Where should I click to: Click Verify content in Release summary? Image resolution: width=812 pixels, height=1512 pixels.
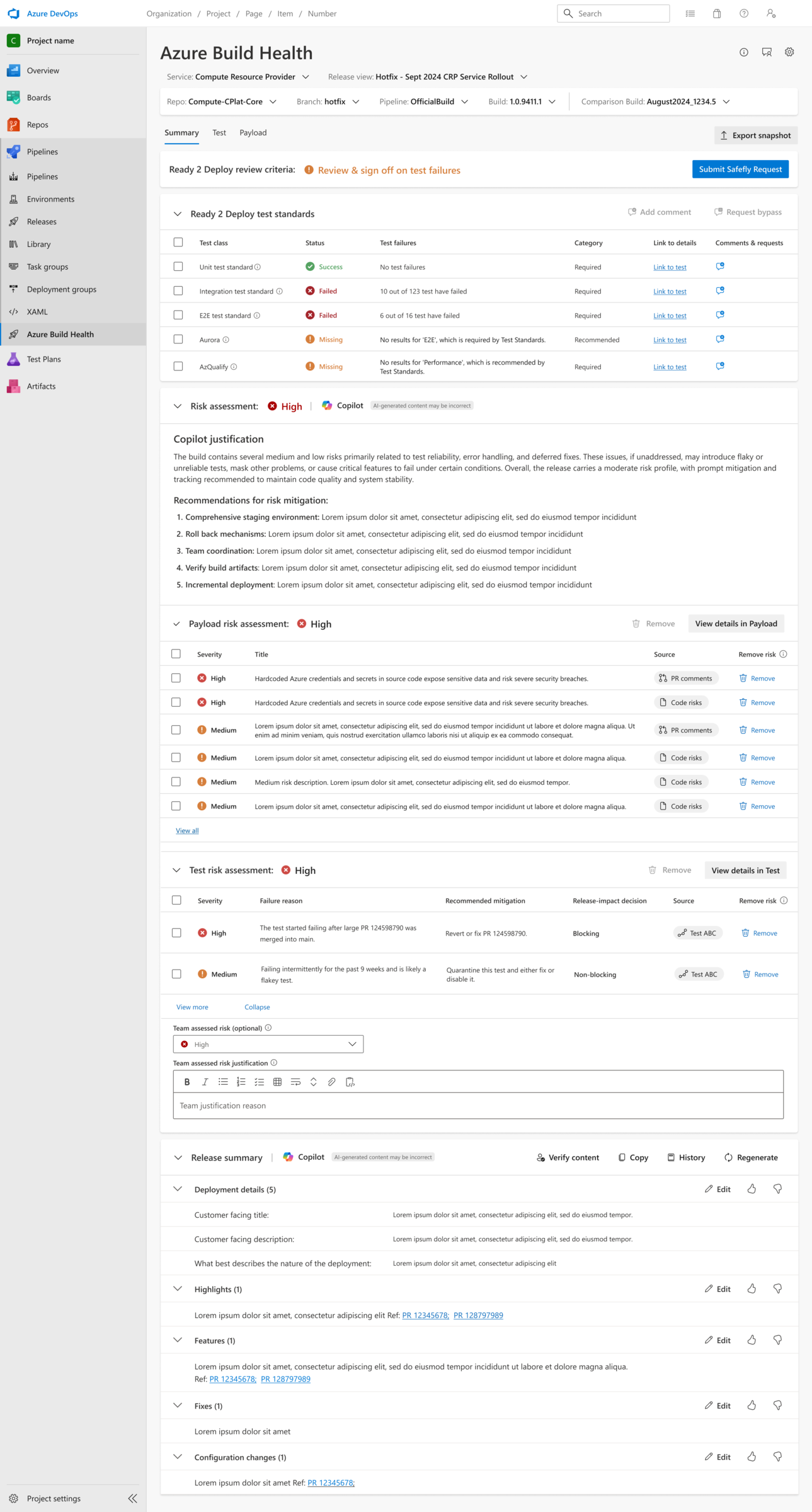pos(568,1157)
